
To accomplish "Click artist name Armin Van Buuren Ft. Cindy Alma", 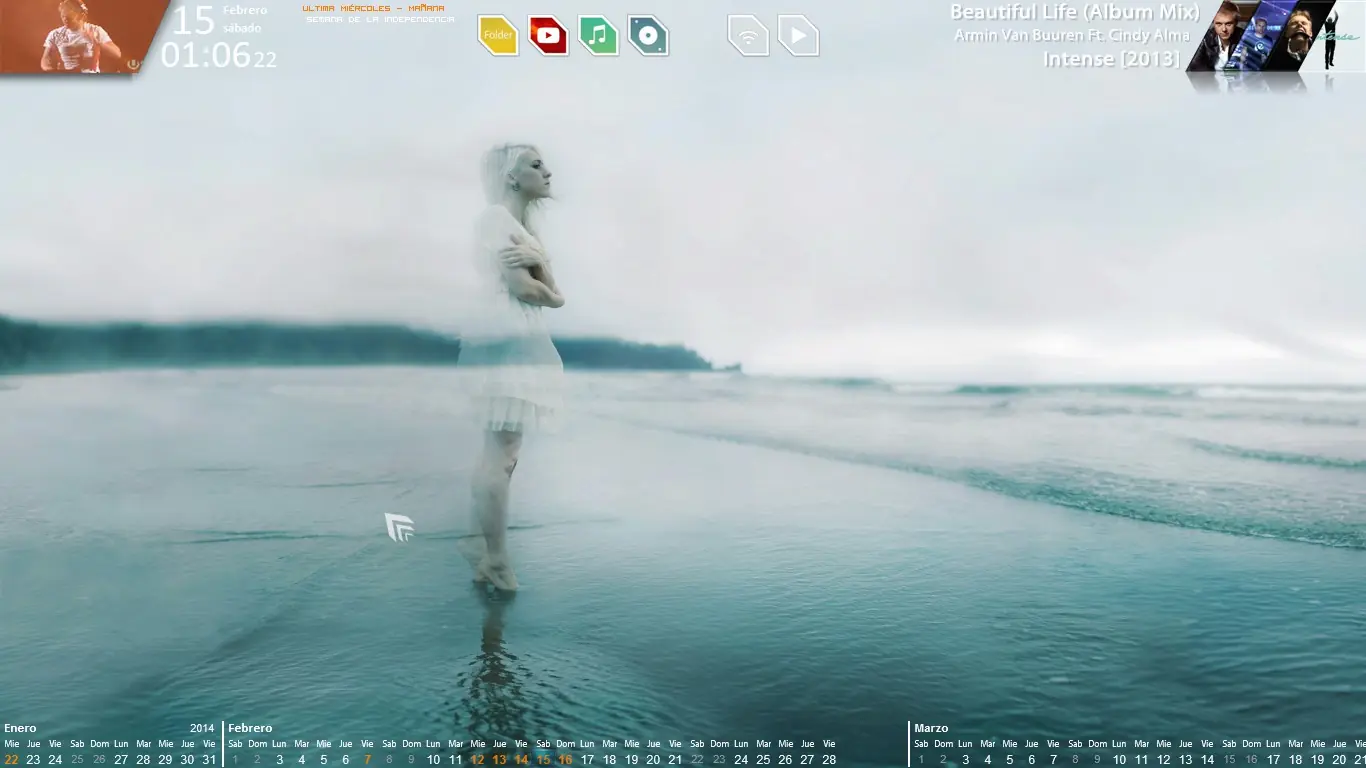I will (x=1072, y=36).
